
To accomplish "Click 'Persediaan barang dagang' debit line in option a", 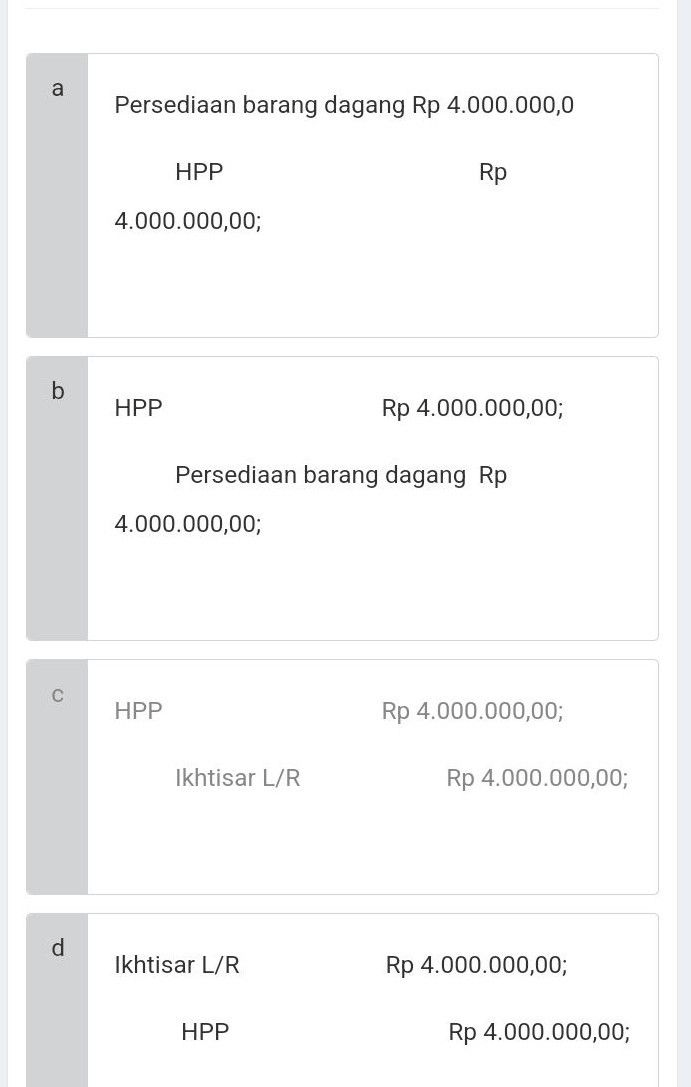I will click(344, 105).
